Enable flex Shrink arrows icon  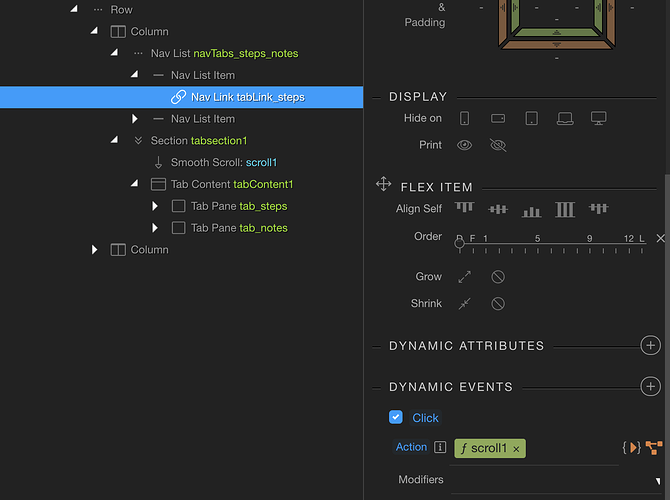464,304
